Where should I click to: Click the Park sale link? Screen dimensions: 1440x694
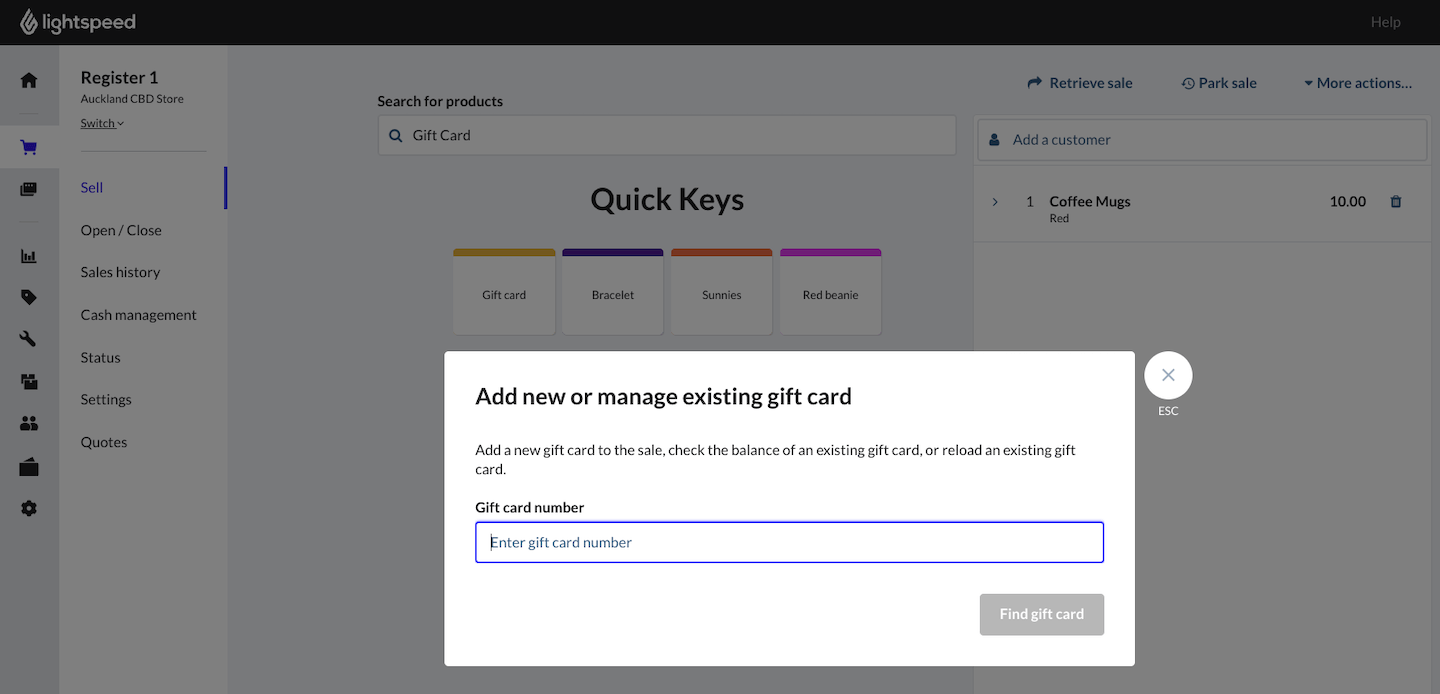(x=1218, y=83)
